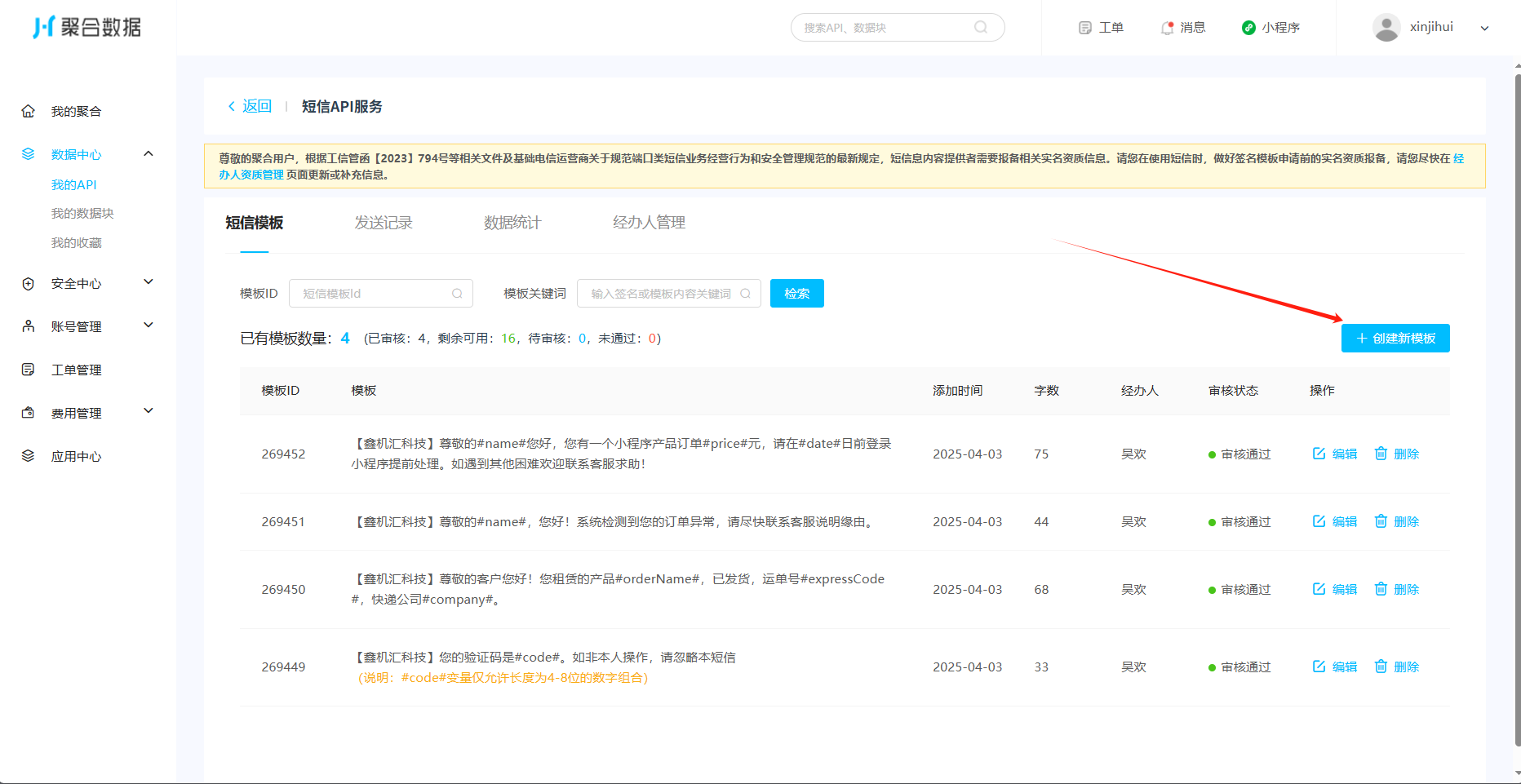1521x784 pixels.
Task: Click template ID 269451 cell
Action: click(283, 521)
